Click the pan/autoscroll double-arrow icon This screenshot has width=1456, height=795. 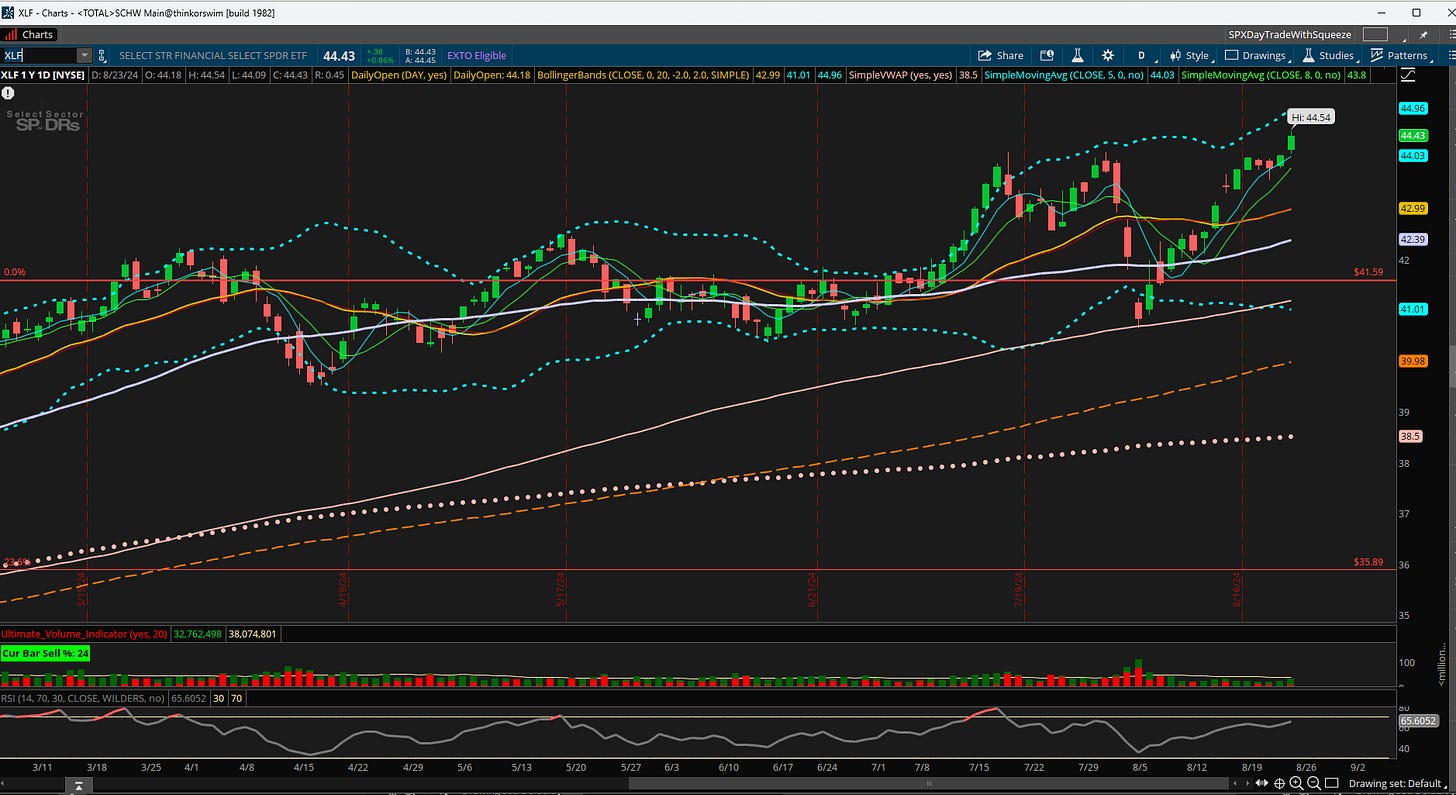click(1261, 783)
